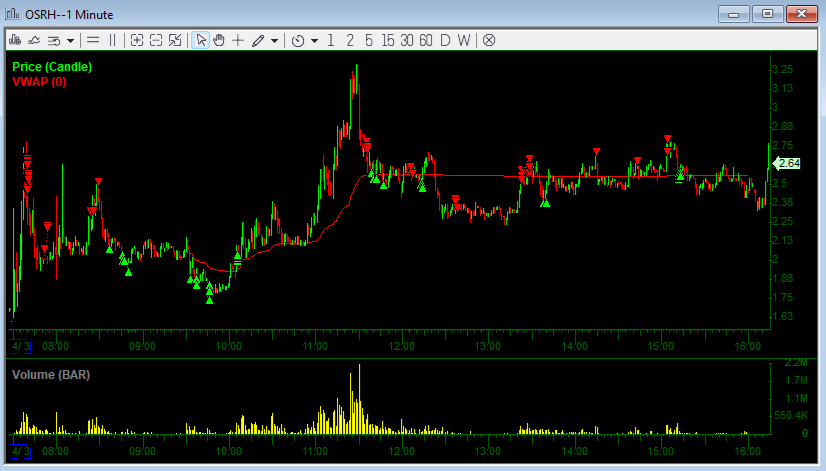This screenshot has height=471, width=826.
Task: Select the horizontal line tool
Action: (x=93, y=40)
